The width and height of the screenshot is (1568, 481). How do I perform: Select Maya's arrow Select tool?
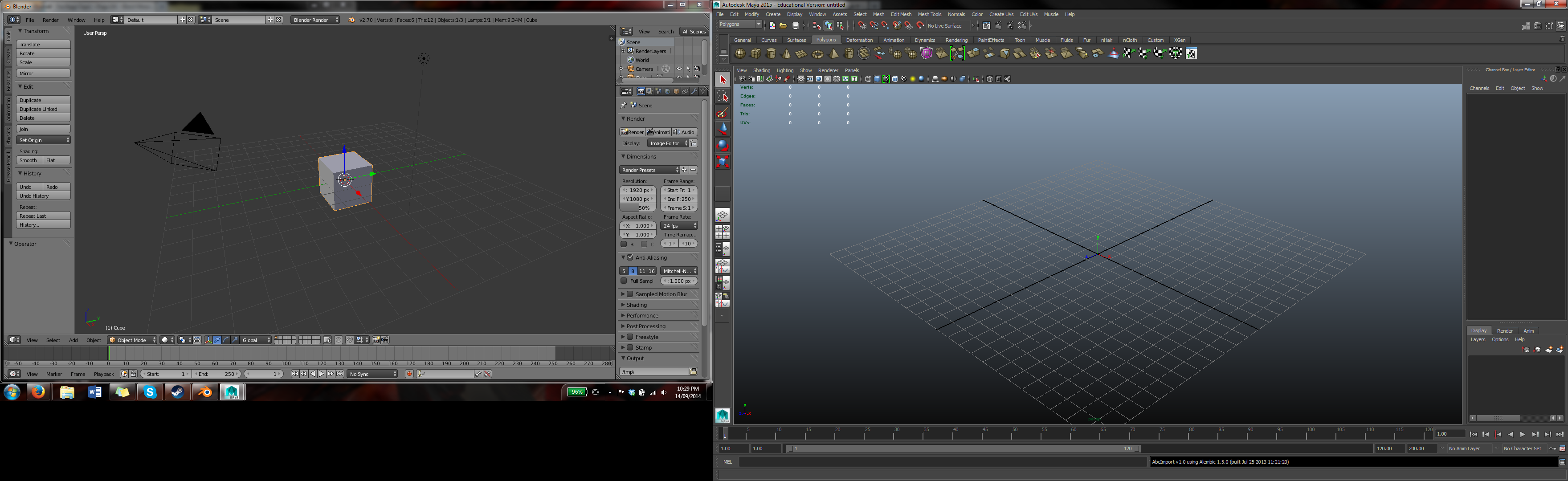pyautogui.click(x=723, y=80)
